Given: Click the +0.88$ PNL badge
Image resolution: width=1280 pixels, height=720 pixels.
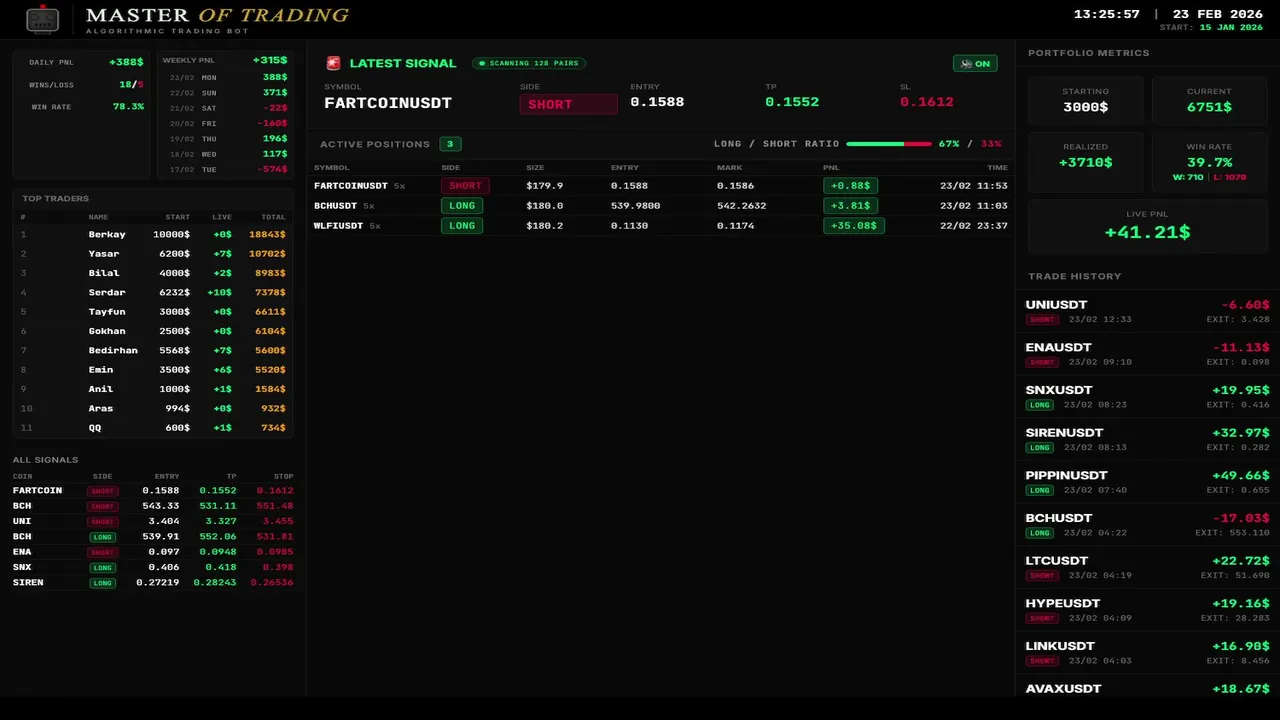Looking at the screenshot, I should click(850, 186).
